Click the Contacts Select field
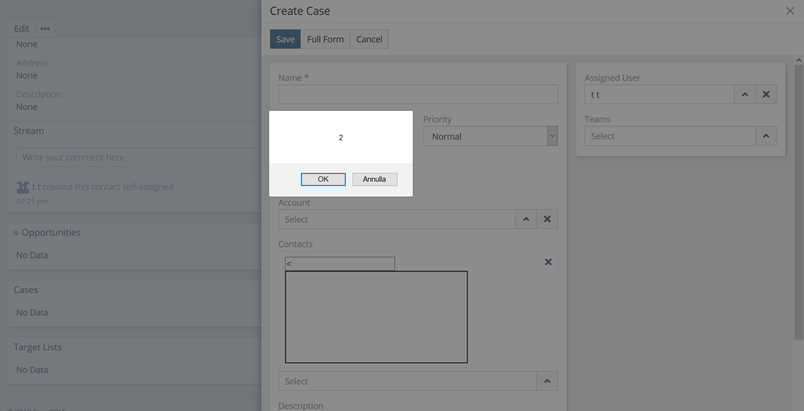The image size is (804, 411). click(408, 381)
